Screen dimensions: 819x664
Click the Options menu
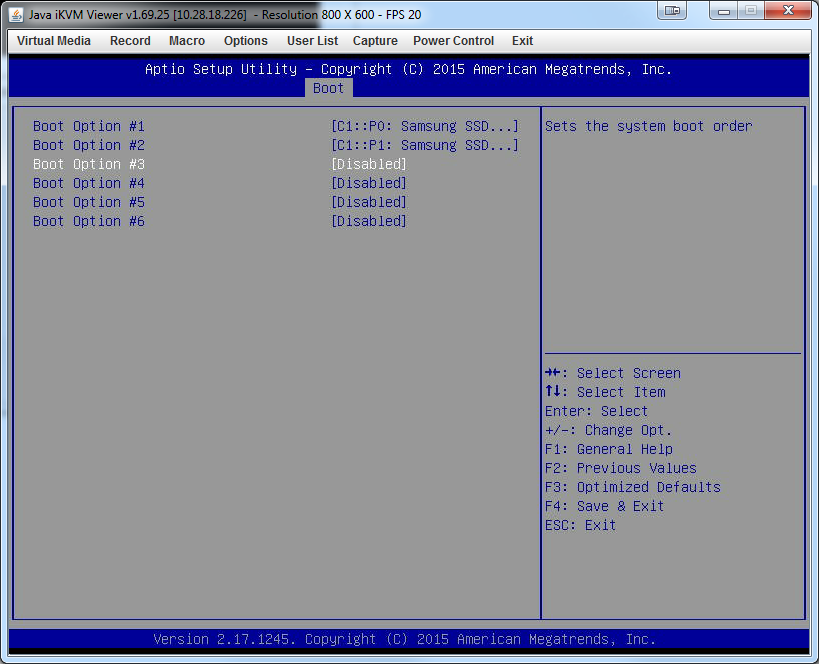[246, 41]
